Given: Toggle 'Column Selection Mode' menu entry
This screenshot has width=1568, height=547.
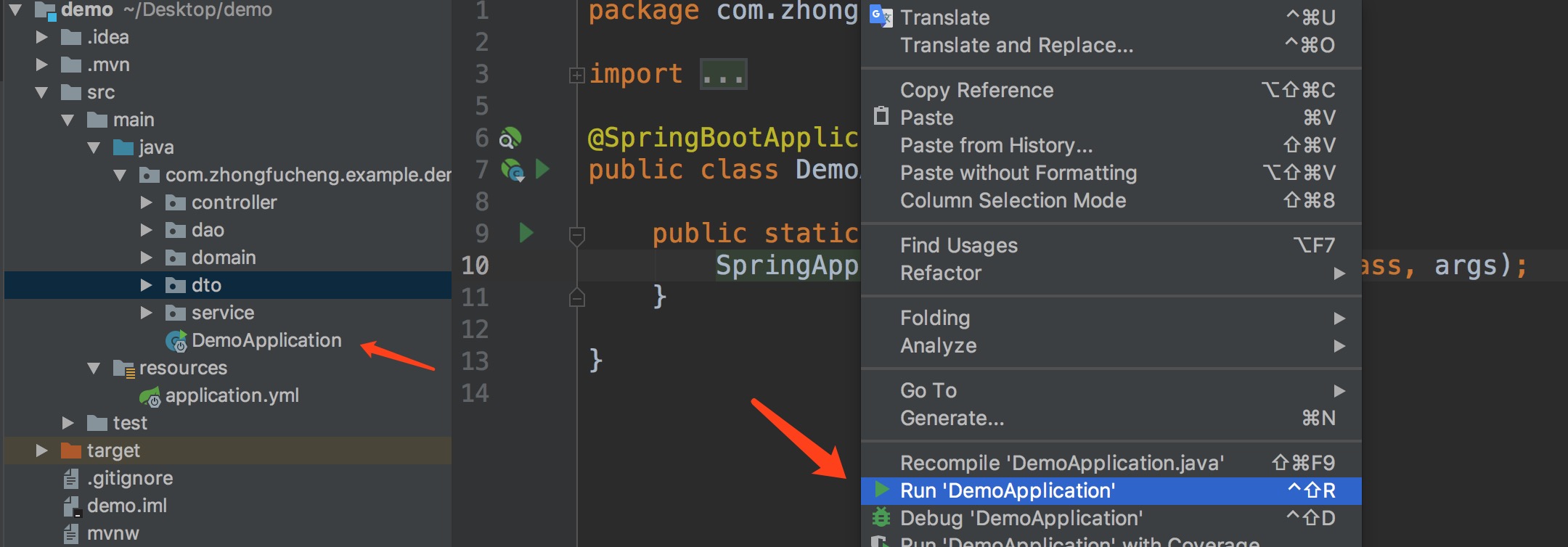Looking at the screenshot, I should click(x=1111, y=200).
